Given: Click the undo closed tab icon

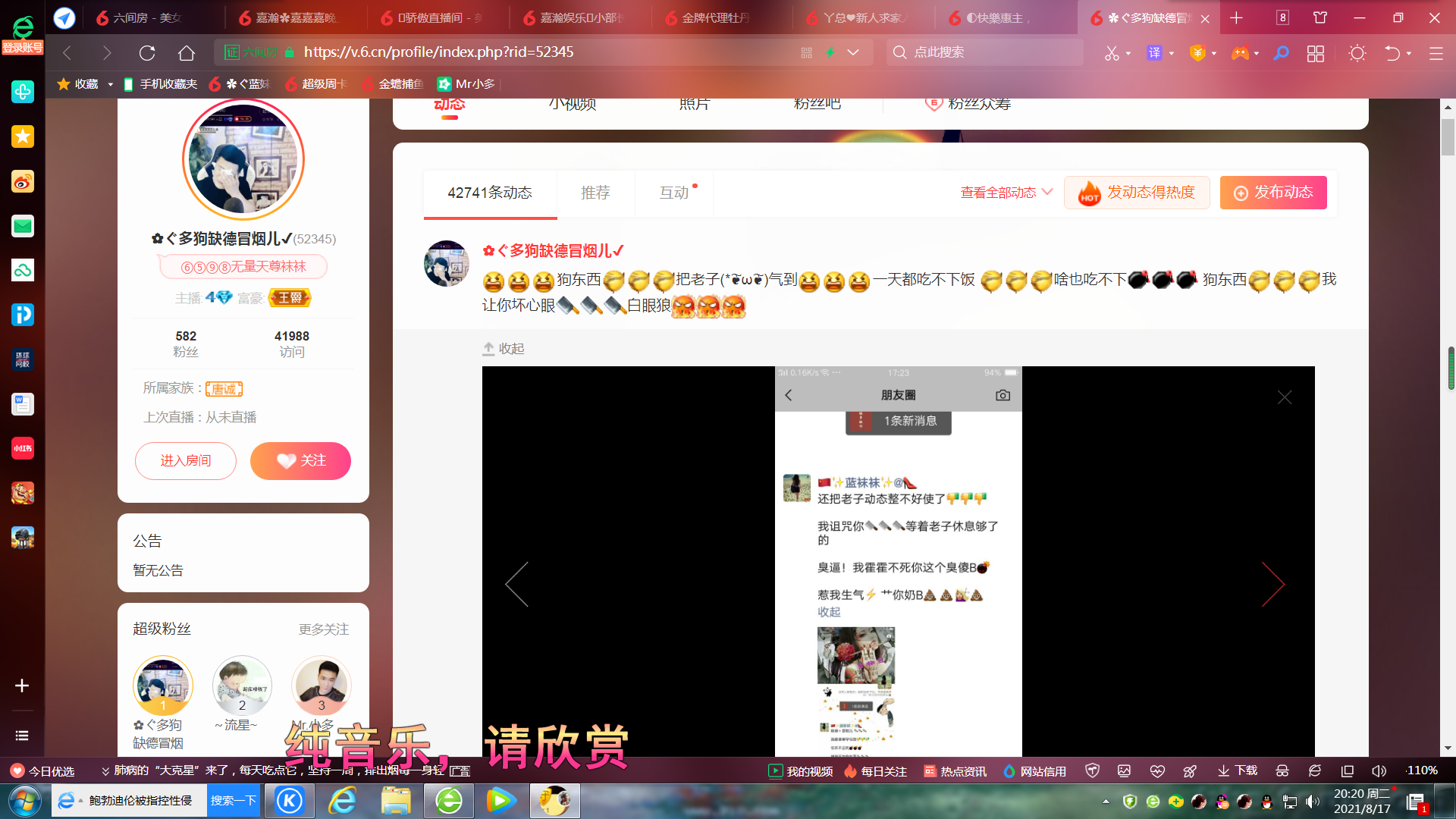Looking at the screenshot, I should tap(1392, 53).
